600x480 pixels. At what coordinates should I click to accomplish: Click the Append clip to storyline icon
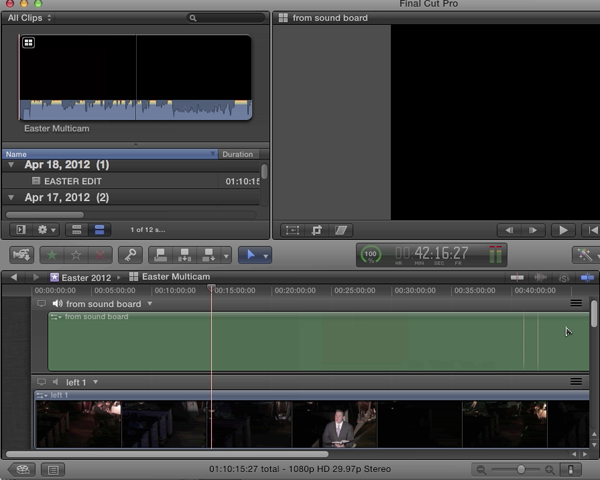tap(209, 255)
